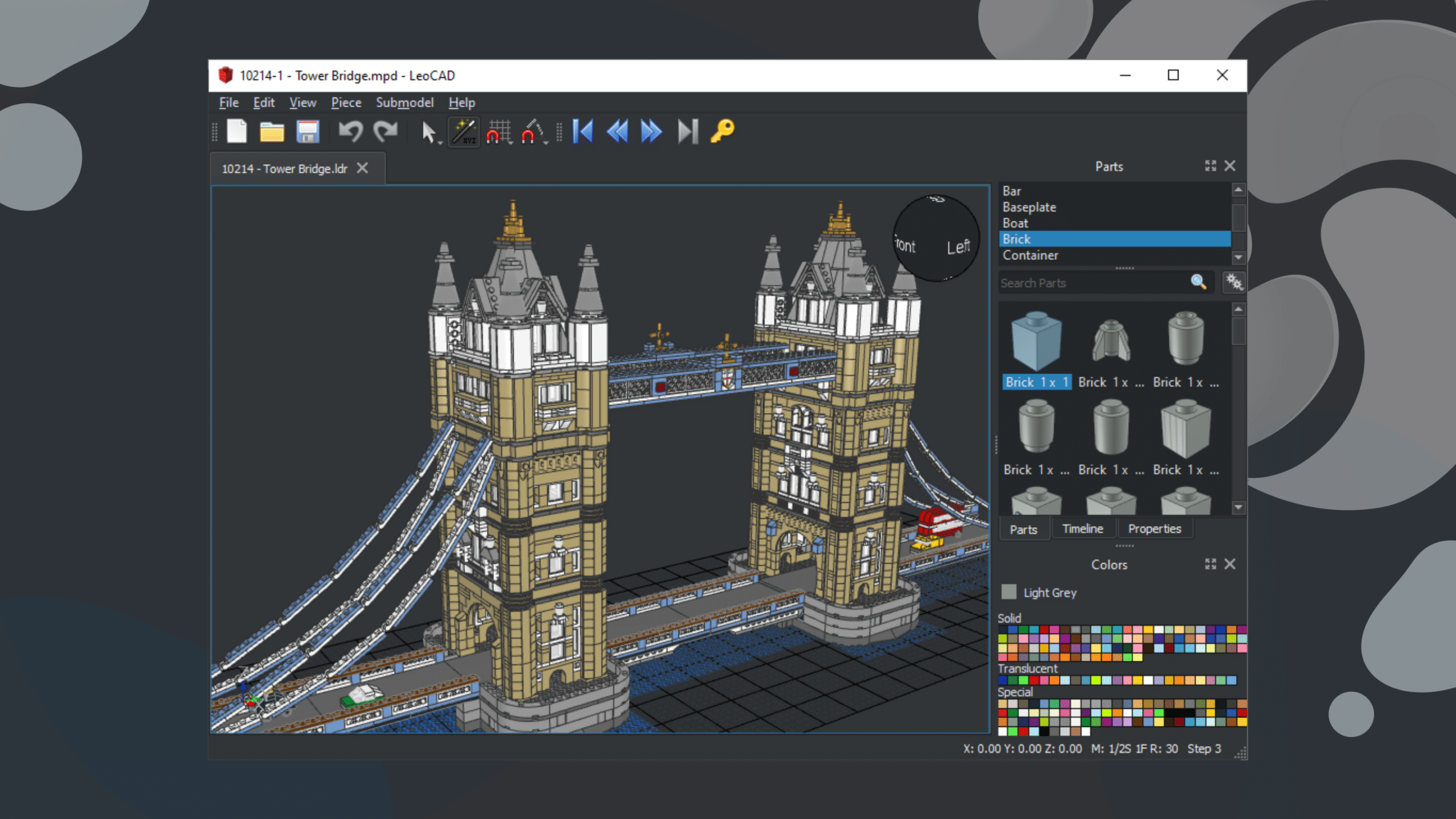Switch to the Timeline tab
1456x819 pixels.
[x=1083, y=529]
